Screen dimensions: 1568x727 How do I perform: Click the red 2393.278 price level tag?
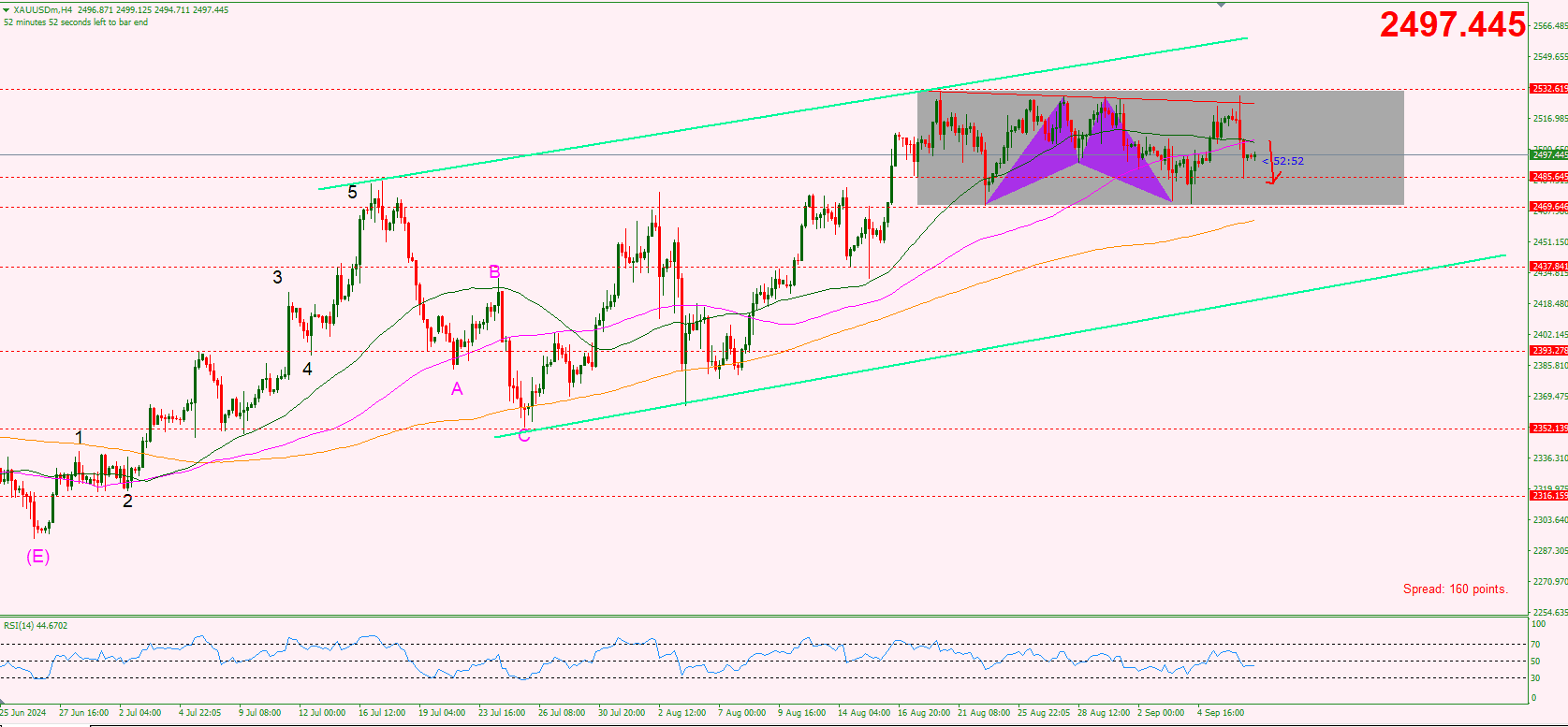[1549, 351]
